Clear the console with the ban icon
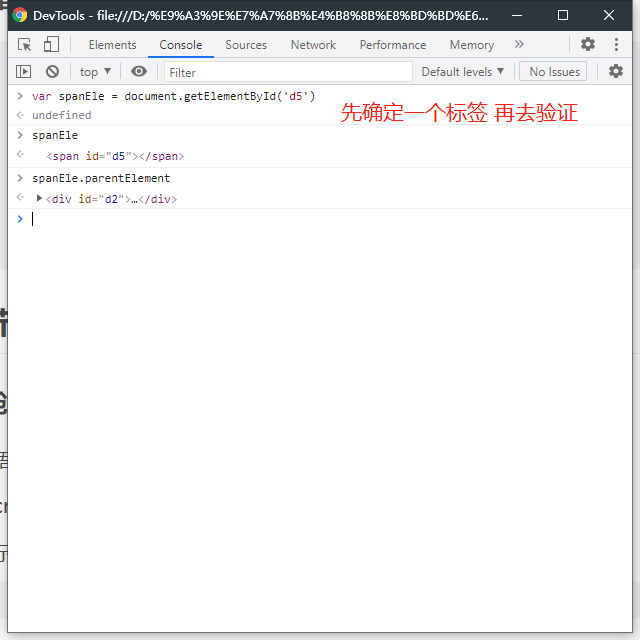The width and height of the screenshot is (640, 640). pos(52,72)
